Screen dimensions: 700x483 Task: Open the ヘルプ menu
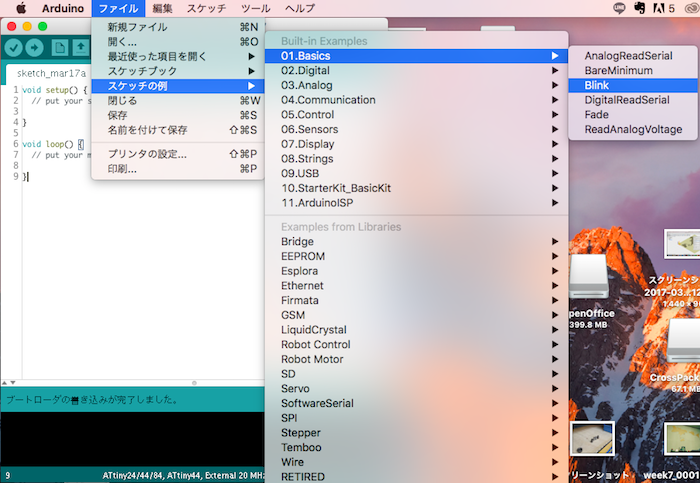pyautogui.click(x=300, y=8)
